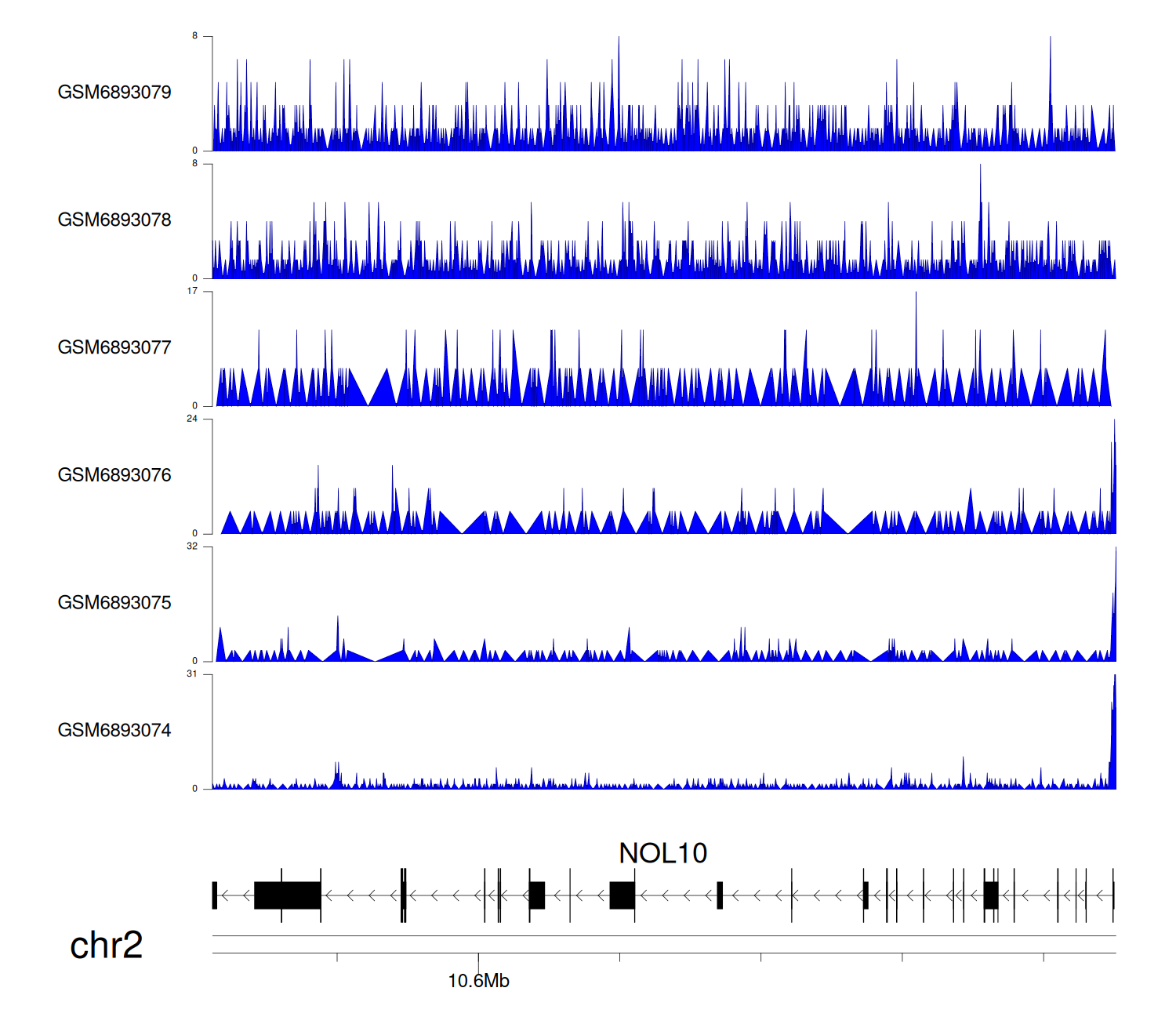Viewport: 1176px width, 1035px height.
Task: Click the exon block directly below NOL10 label
Action: [x=622, y=895]
